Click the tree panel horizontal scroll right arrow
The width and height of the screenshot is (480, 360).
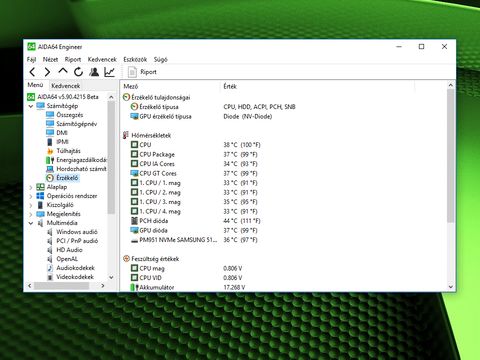(103, 286)
